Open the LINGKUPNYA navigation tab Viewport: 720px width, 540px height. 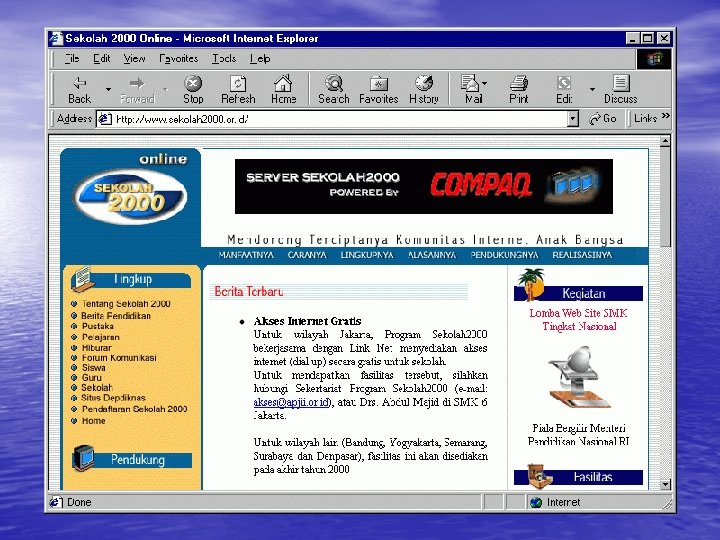[x=367, y=255]
